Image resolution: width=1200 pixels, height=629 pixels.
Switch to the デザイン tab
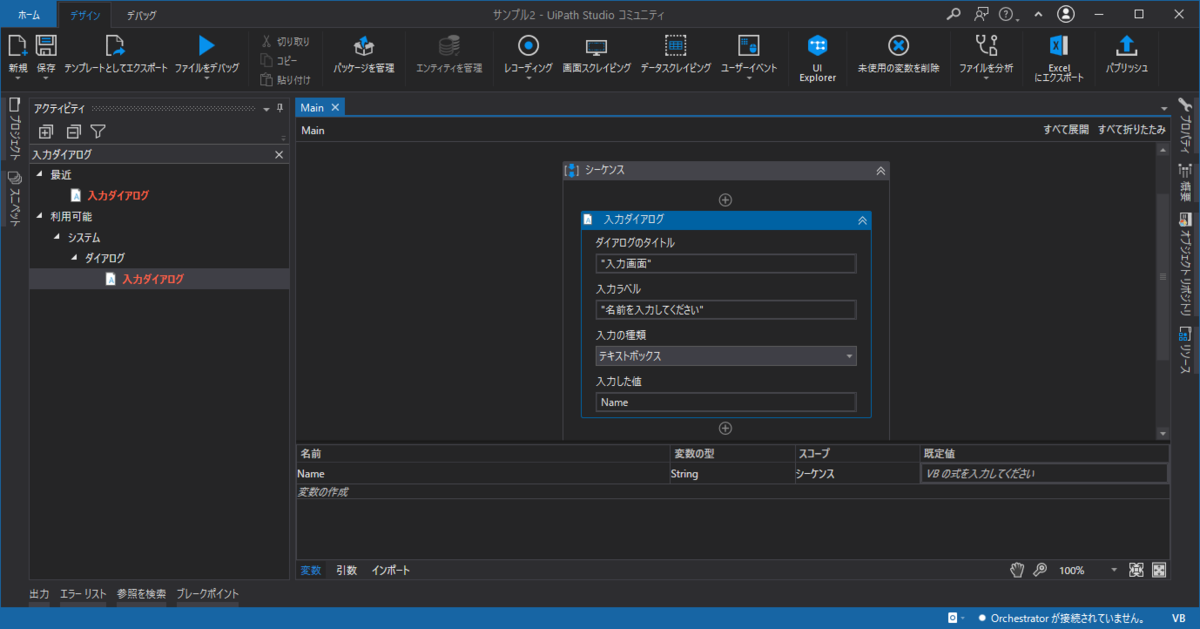[x=85, y=15]
